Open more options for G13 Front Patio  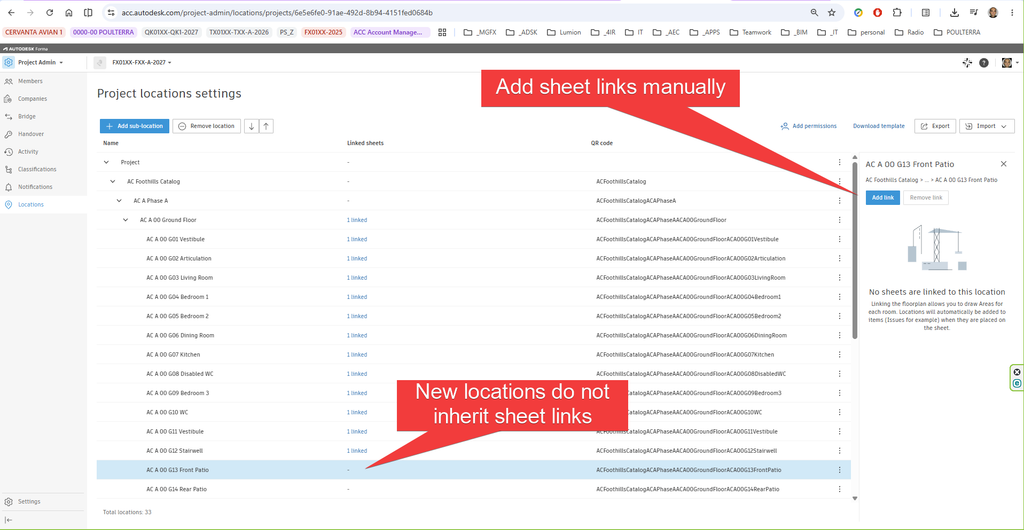(x=840, y=470)
